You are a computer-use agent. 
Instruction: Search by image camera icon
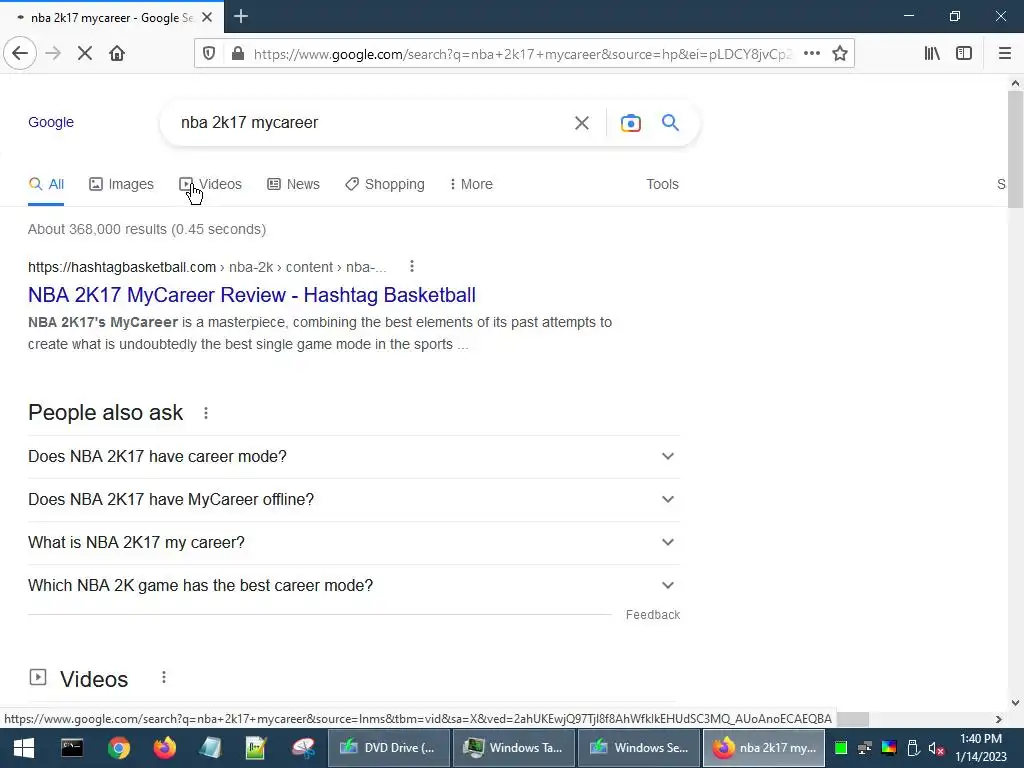coord(631,123)
